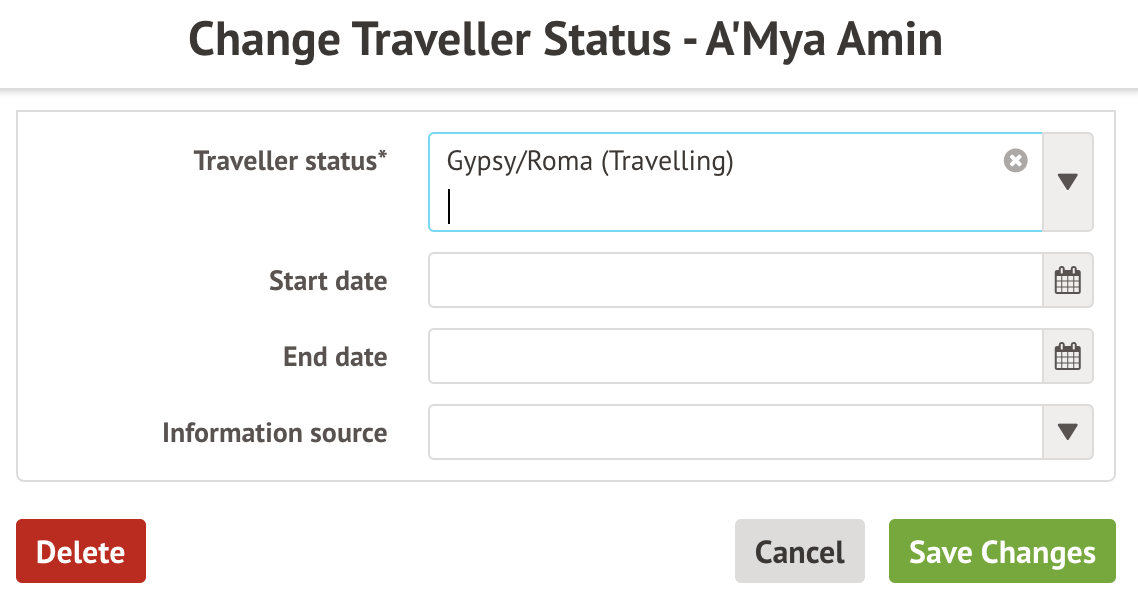Viewport: 1138px width, 598px height.
Task: Clear the Gypsy/Roma (Travelling) selection
Action: 1015,161
